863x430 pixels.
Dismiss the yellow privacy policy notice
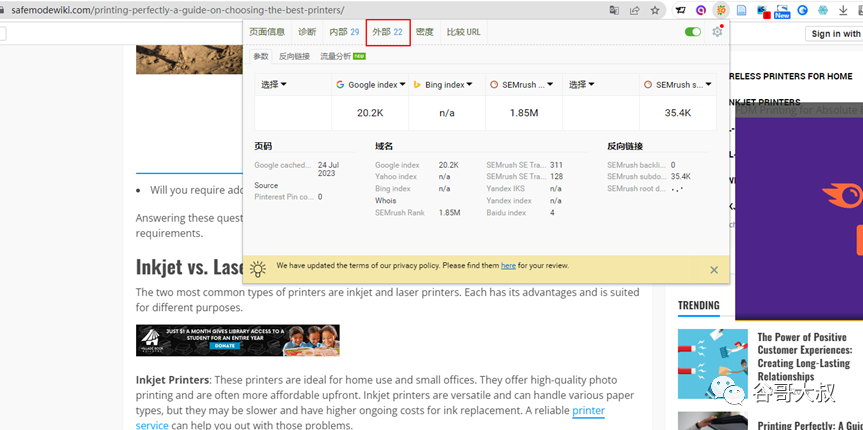713,269
